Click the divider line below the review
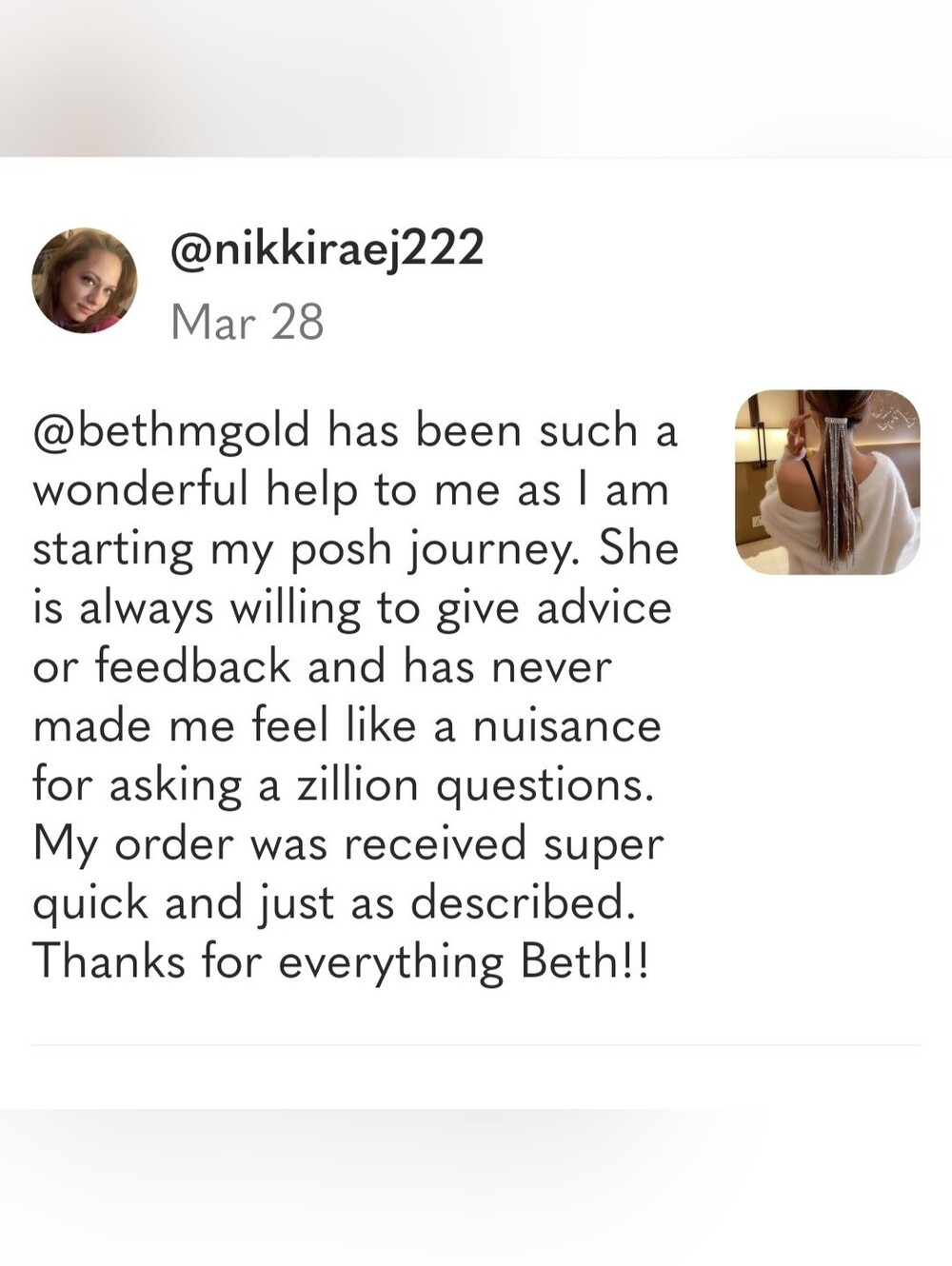 point(476,1044)
